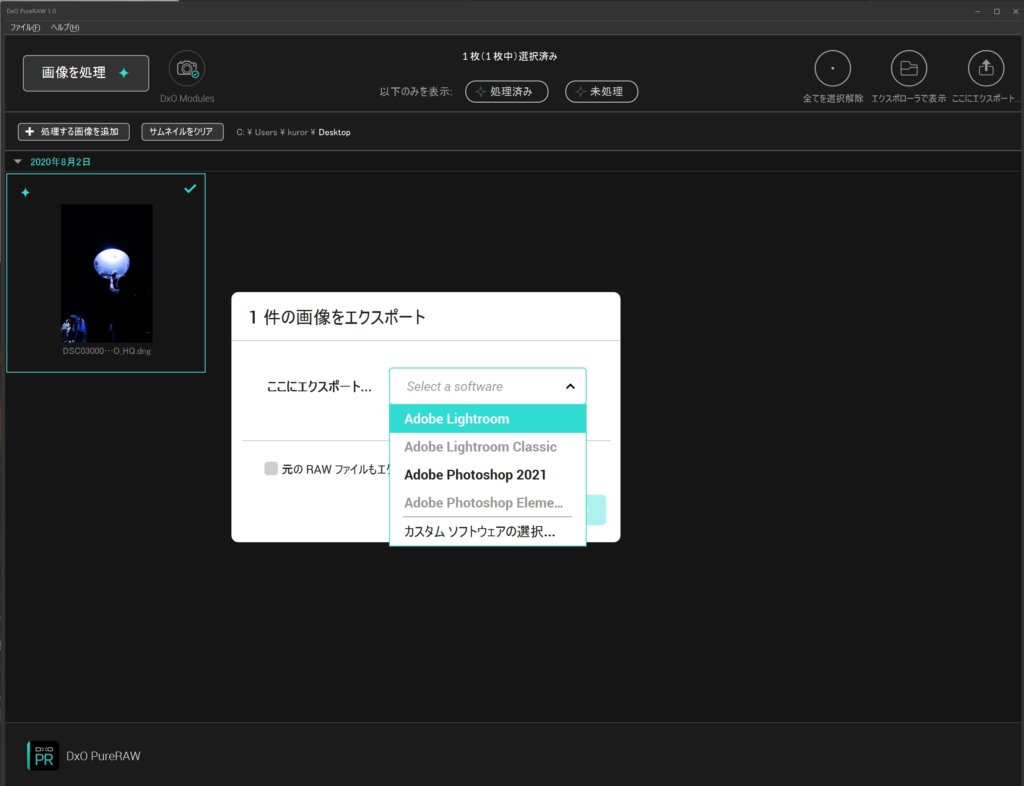Toggle the 未処理 filter
Screen dimensions: 1024x786
[x=601, y=91]
